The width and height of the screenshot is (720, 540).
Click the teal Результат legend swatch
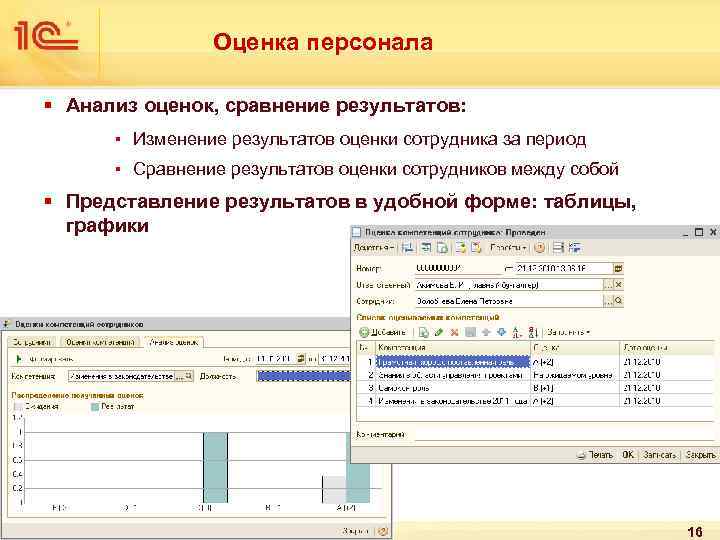96,407
